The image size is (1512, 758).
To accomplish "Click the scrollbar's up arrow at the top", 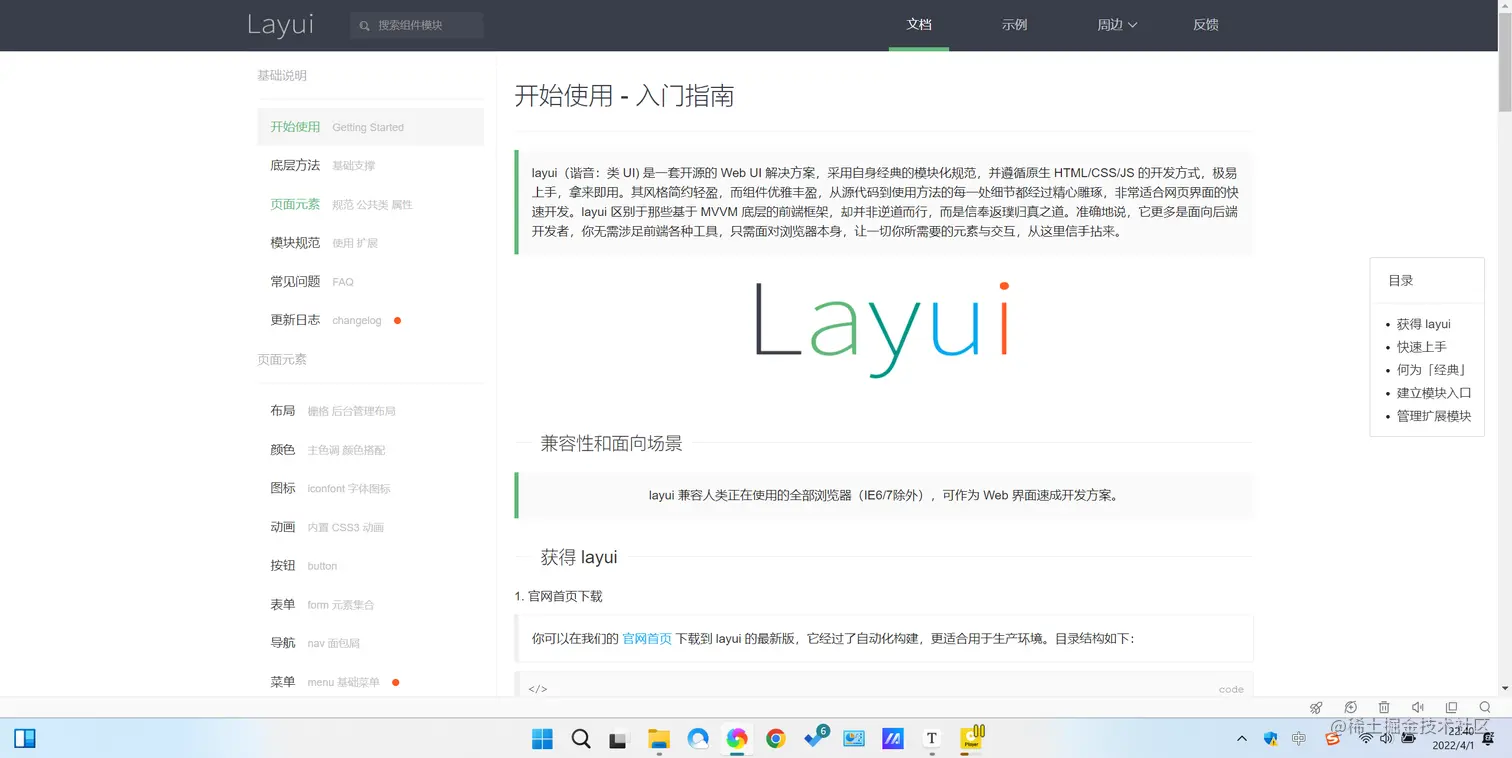I will pyautogui.click(x=1505, y=7).
